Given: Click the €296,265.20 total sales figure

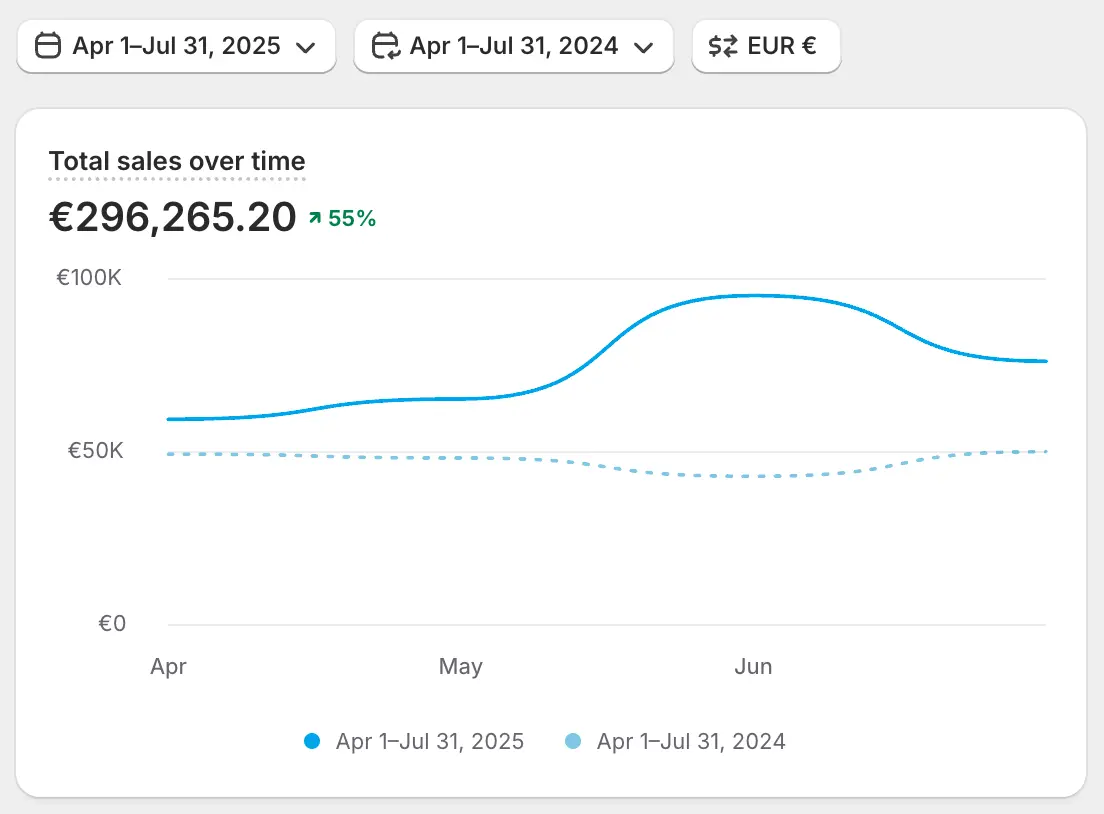Looking at the screenshot, I should point(173,217).
